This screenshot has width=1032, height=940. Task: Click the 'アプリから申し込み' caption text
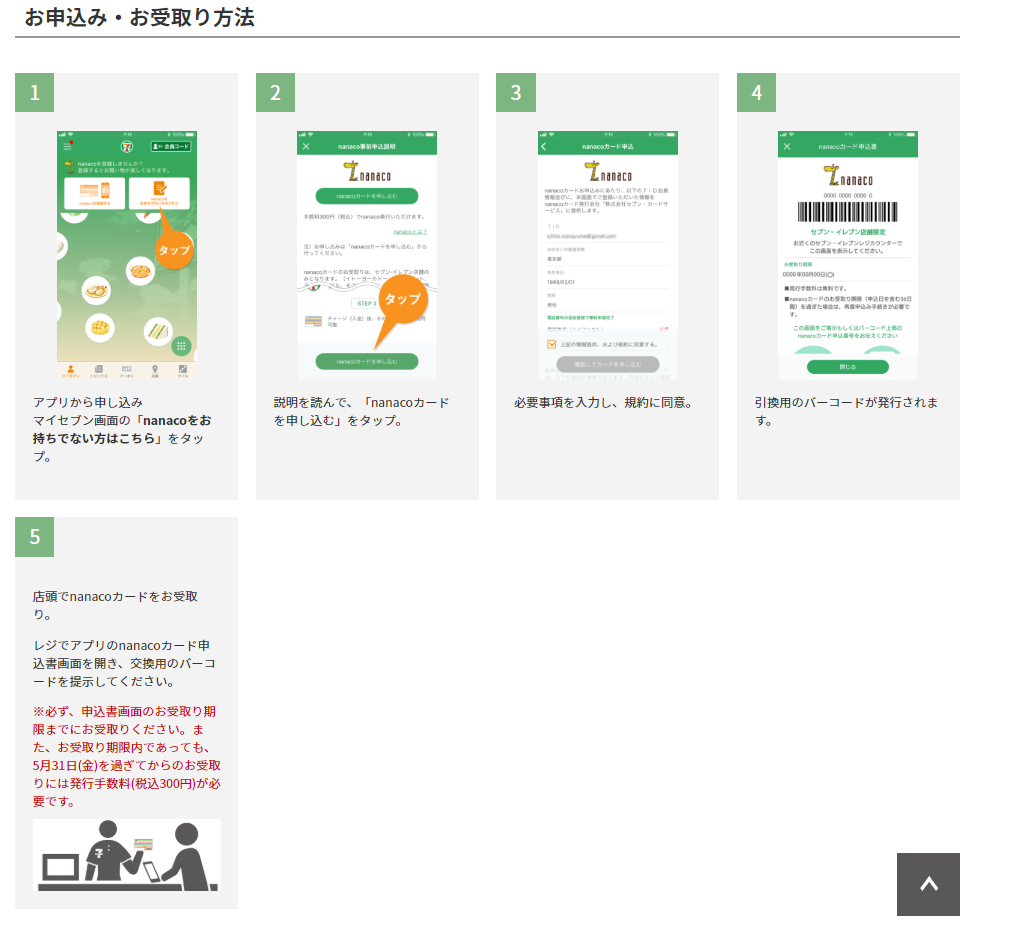[x=88, y=402]
